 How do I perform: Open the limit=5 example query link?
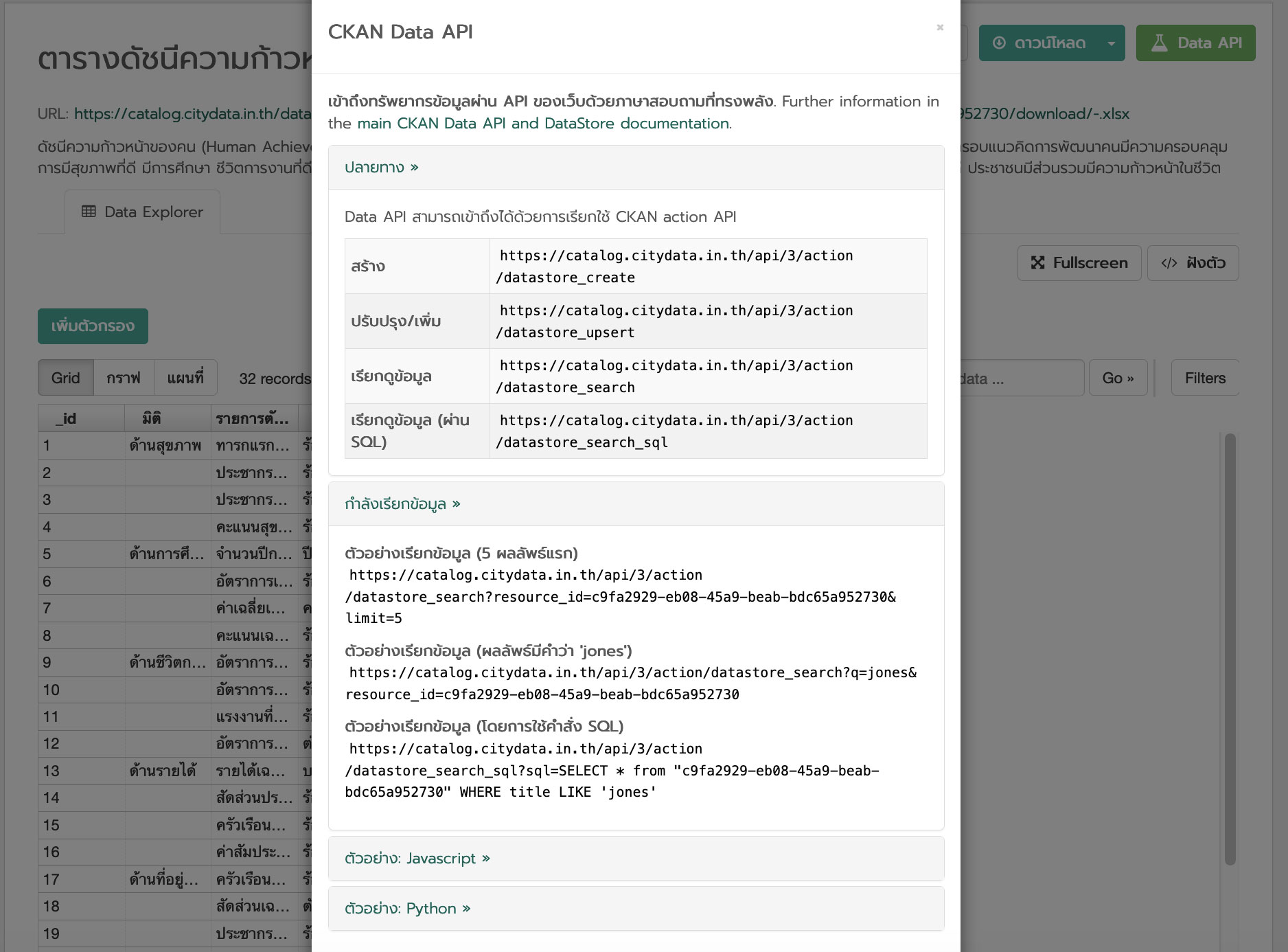(621, 597)
